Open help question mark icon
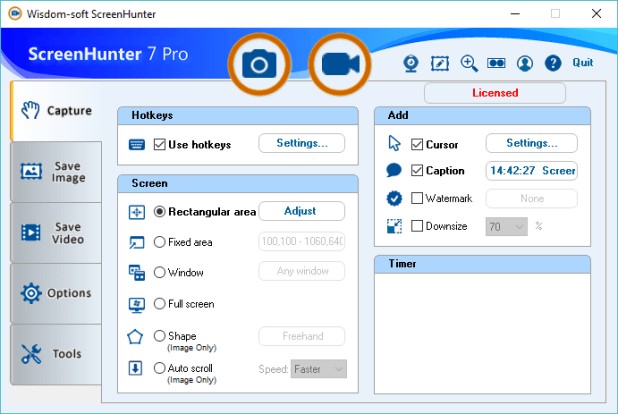 click(x=553, y=63)
